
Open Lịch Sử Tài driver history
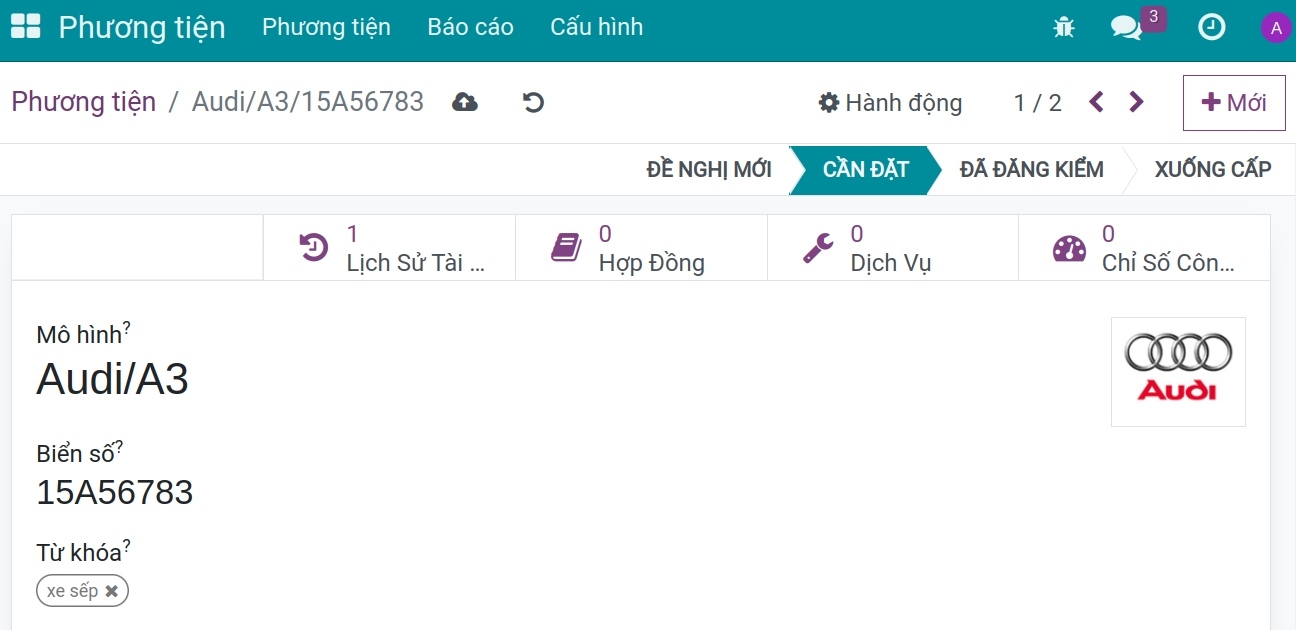389,248
